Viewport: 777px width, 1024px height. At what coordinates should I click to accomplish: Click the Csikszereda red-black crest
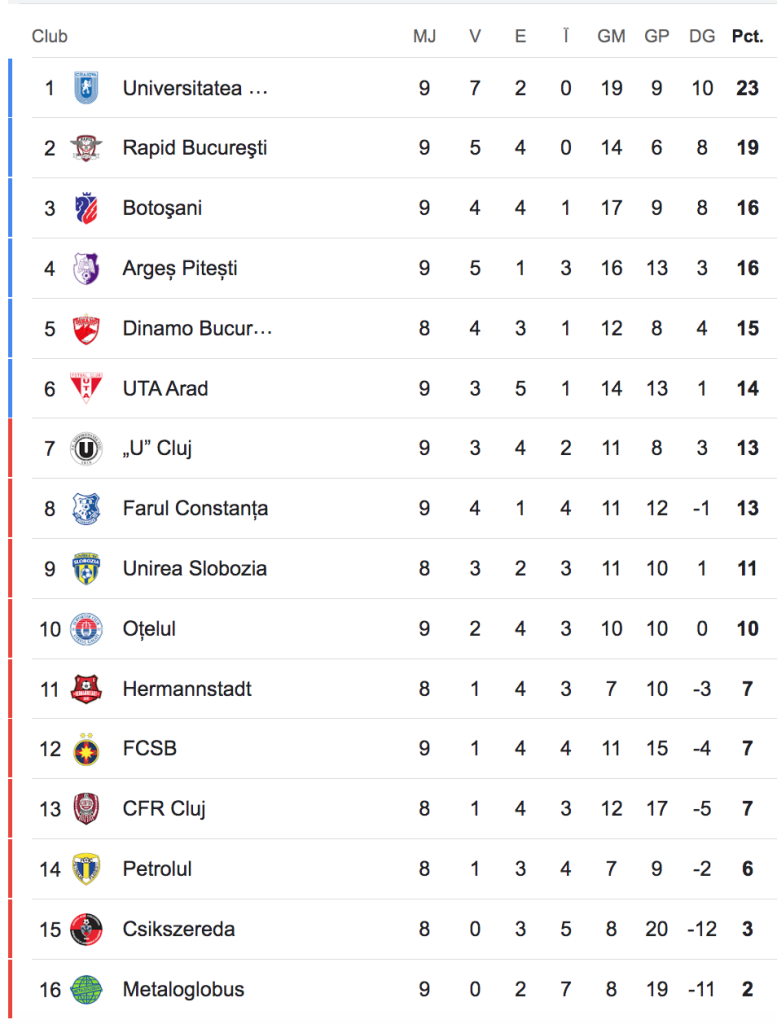click(x=86, y=929)
